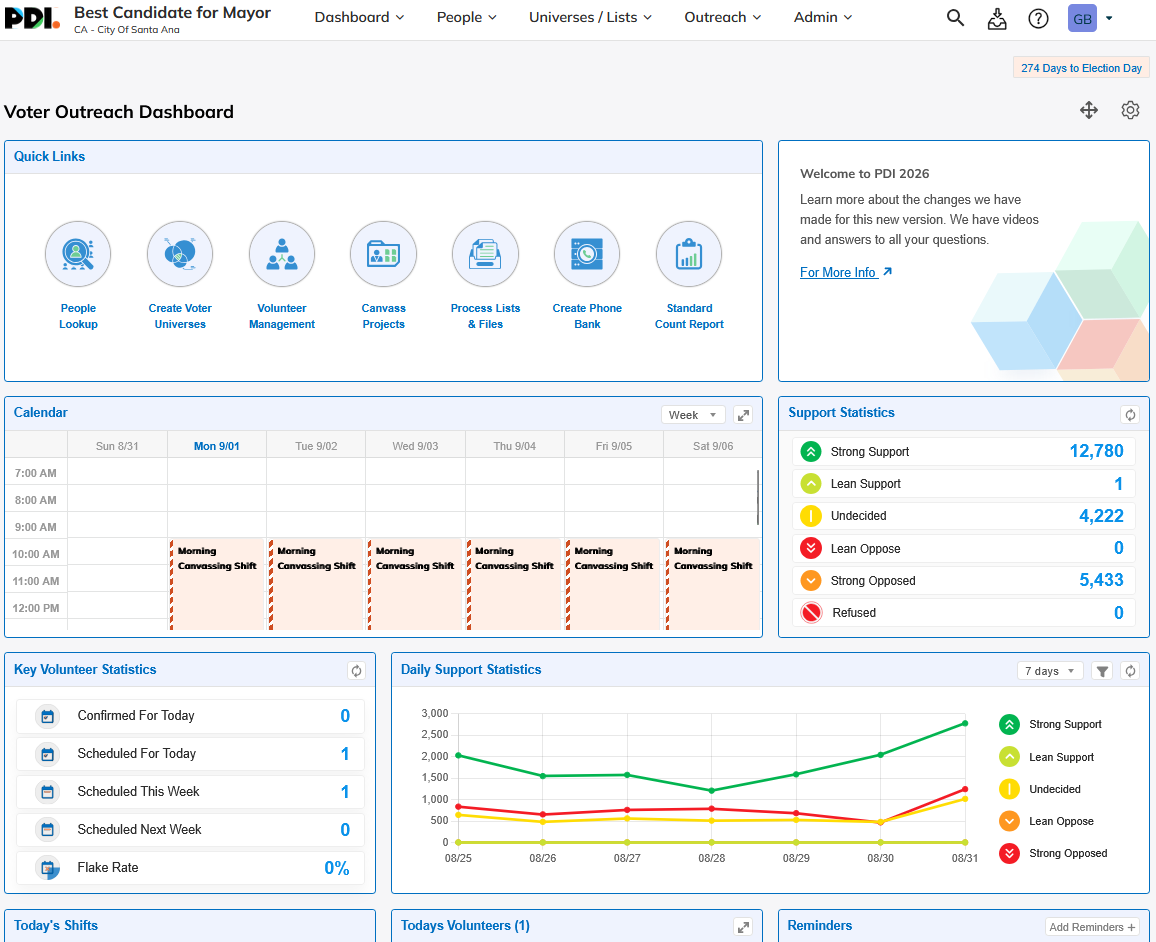Open the Outreach menu

(x=722, y=17)
